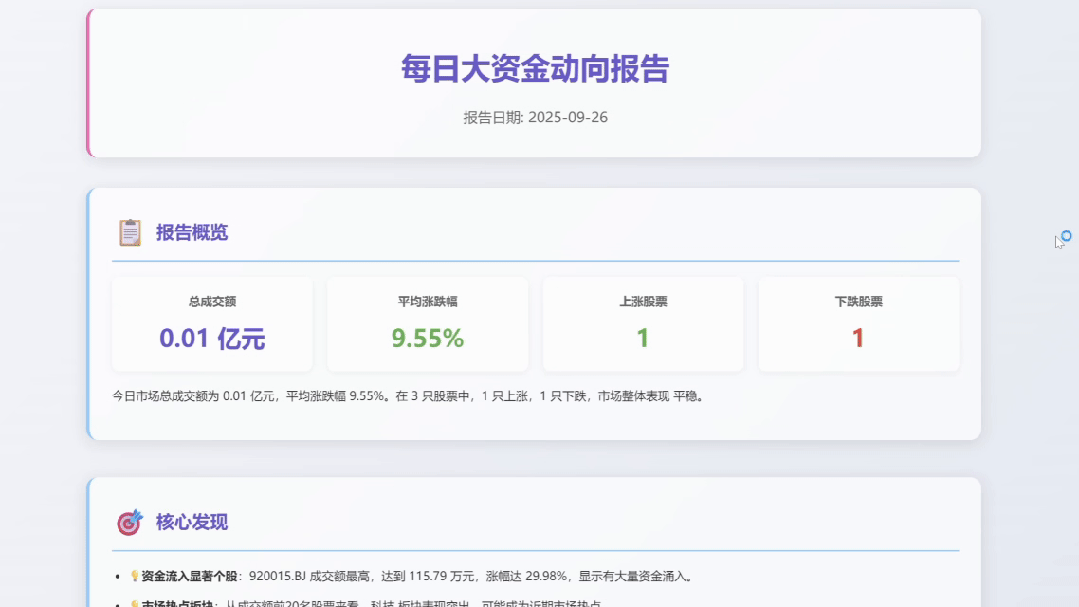Click the green 9.55% percentage figure
The height and width of the screenshot is (607, 1079).
(427, 337)
